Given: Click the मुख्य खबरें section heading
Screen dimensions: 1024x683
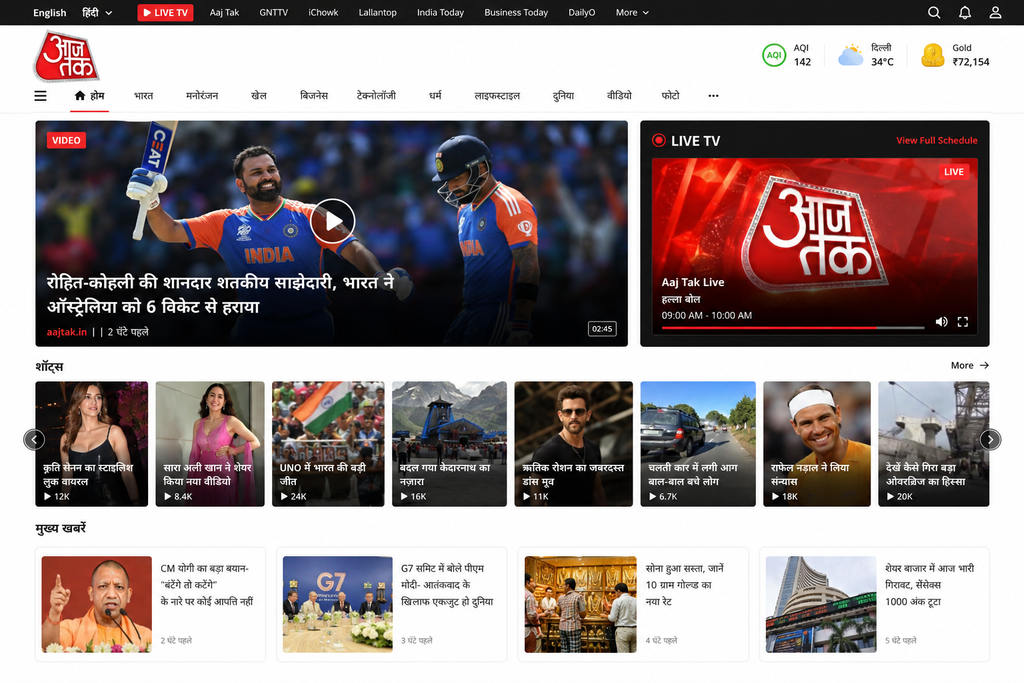Looking at the screenshot, I should (61, 528).
